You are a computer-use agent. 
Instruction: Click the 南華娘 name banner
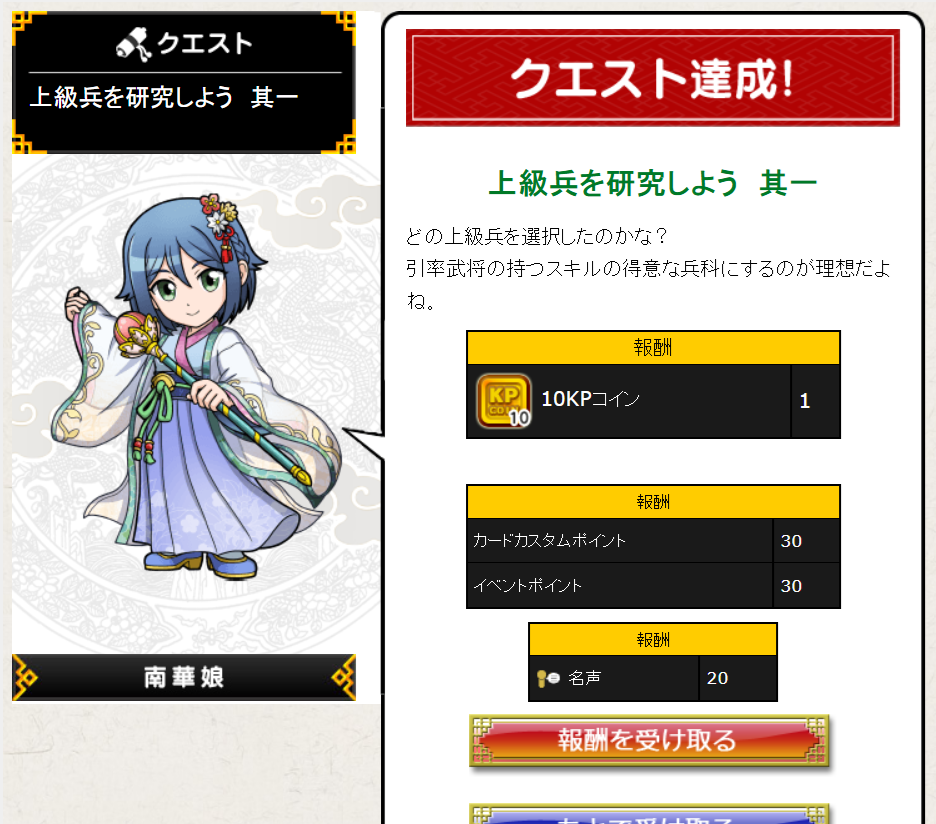point(184,677)
